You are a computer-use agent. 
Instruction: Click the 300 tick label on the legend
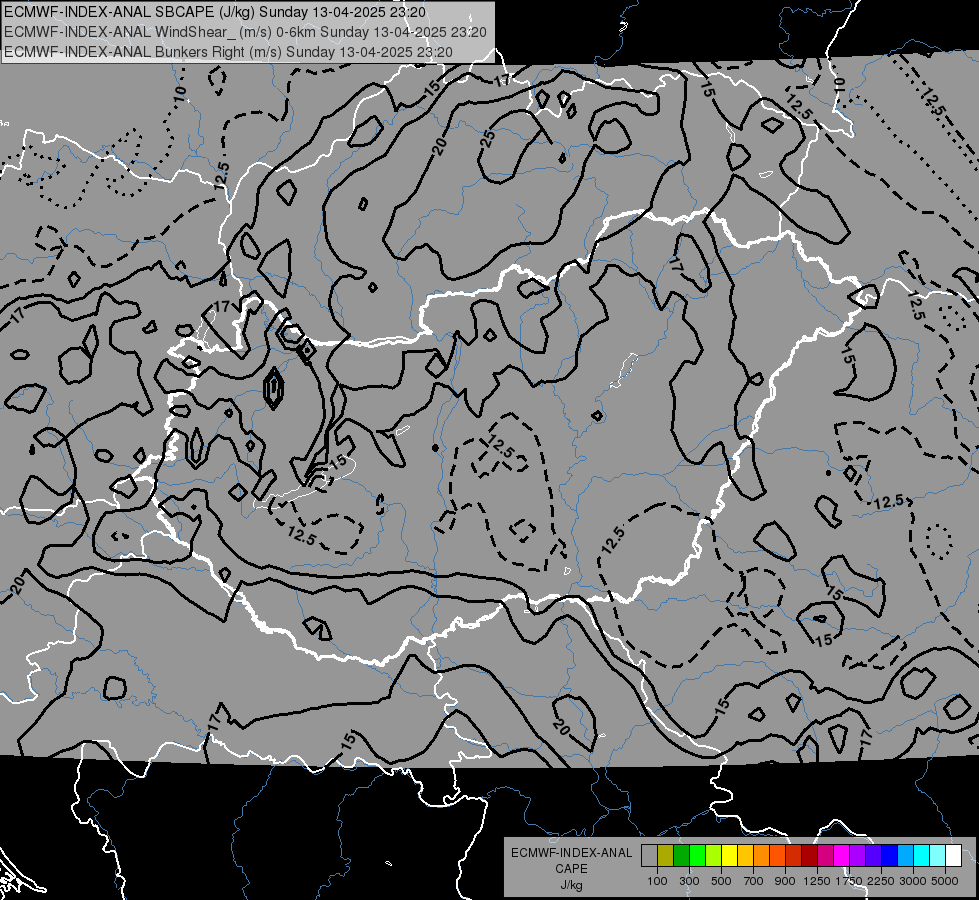pyautogui.click(x=689, y=881)
